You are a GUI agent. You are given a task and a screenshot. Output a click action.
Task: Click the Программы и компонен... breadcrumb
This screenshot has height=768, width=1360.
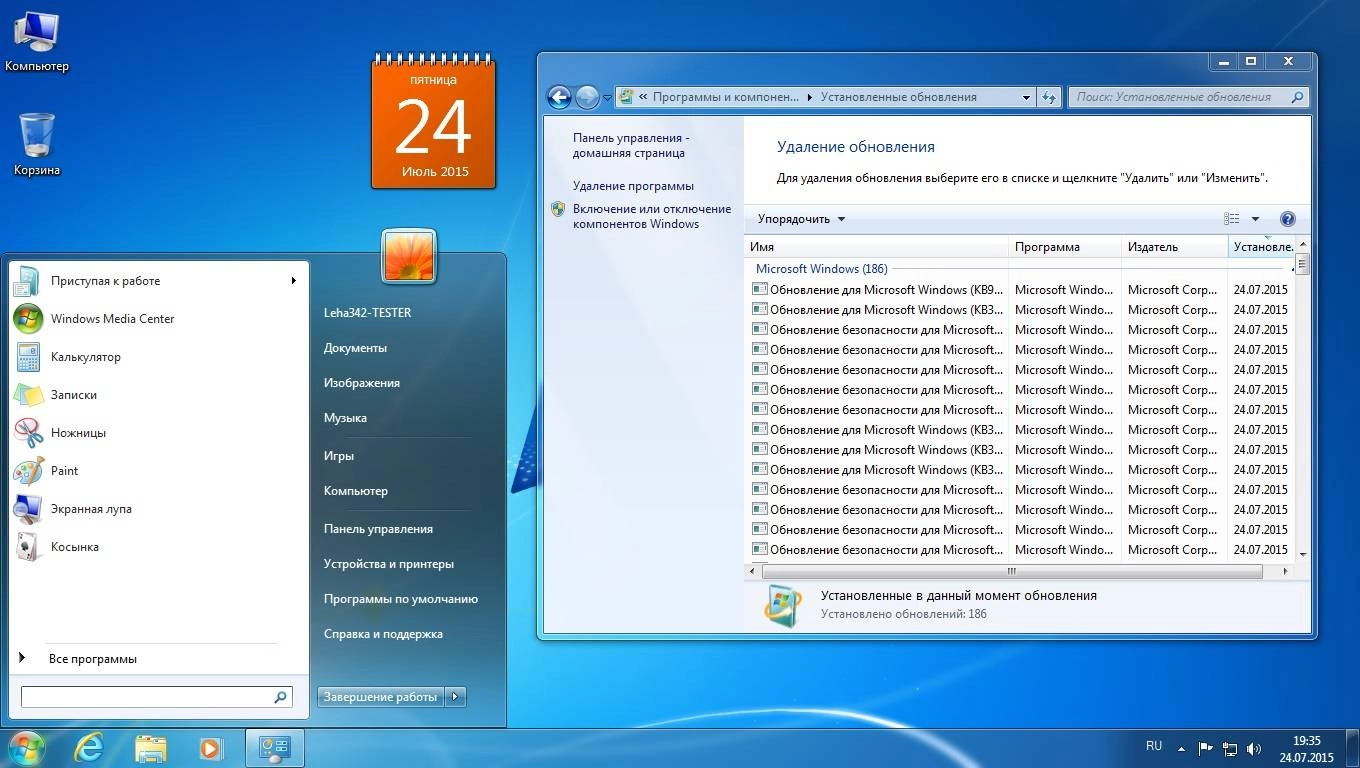[725, 97]
